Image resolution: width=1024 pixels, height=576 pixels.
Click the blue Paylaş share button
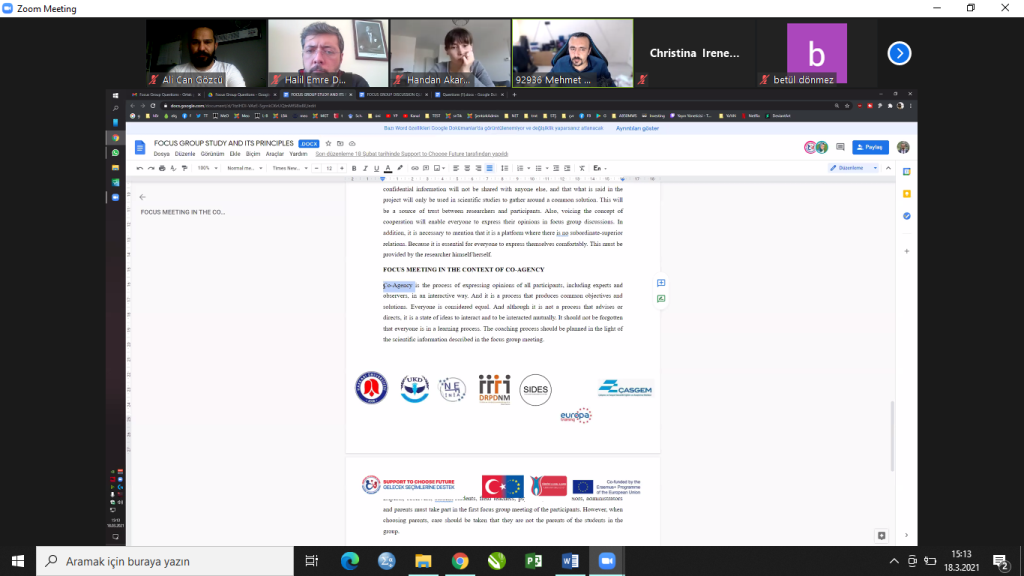click(x=870, y=148)
